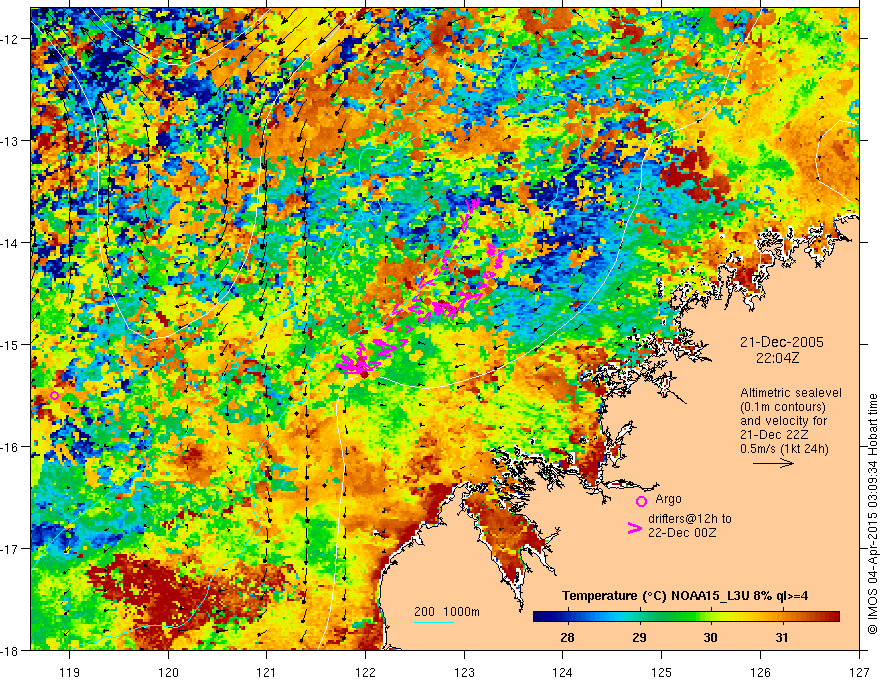Click the latitude axis label -18
Screen dimensions: 880x680
(x=10, y=651)
